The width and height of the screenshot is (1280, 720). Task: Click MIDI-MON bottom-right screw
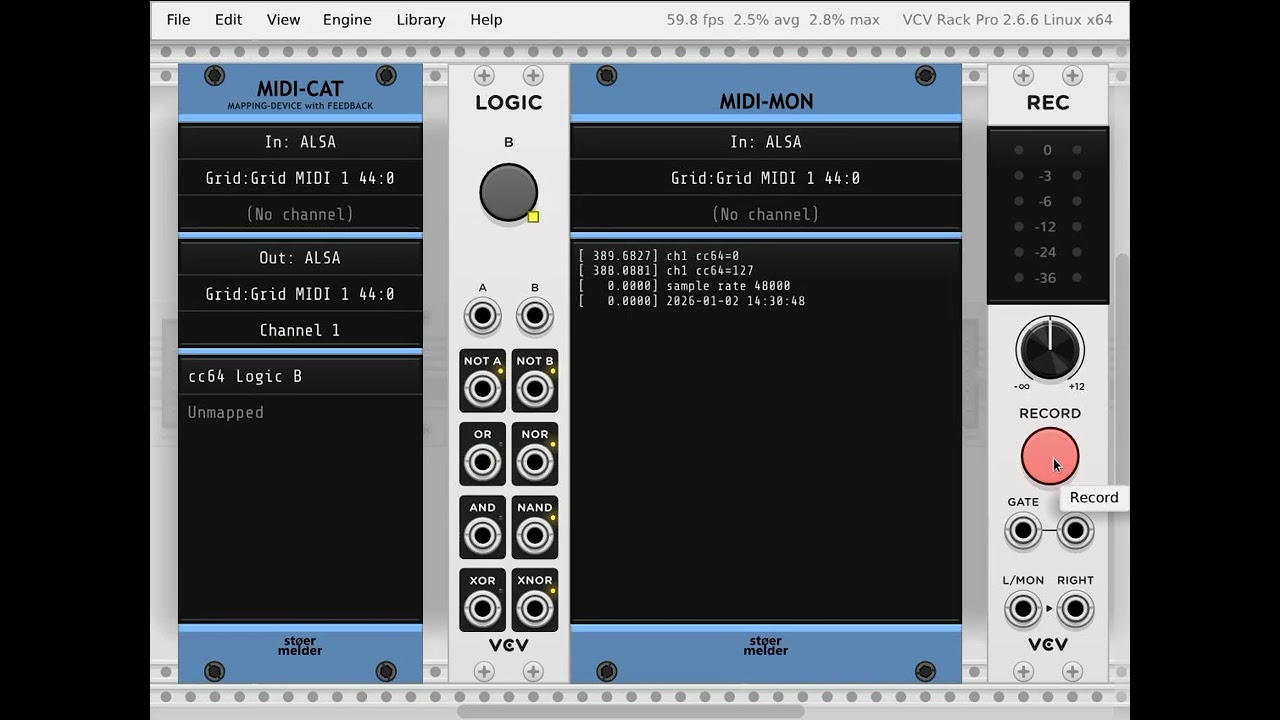click(x=926, y=671)
